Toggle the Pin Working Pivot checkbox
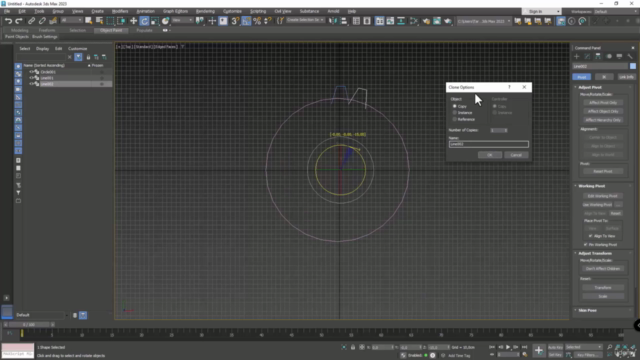 [586, 244]
